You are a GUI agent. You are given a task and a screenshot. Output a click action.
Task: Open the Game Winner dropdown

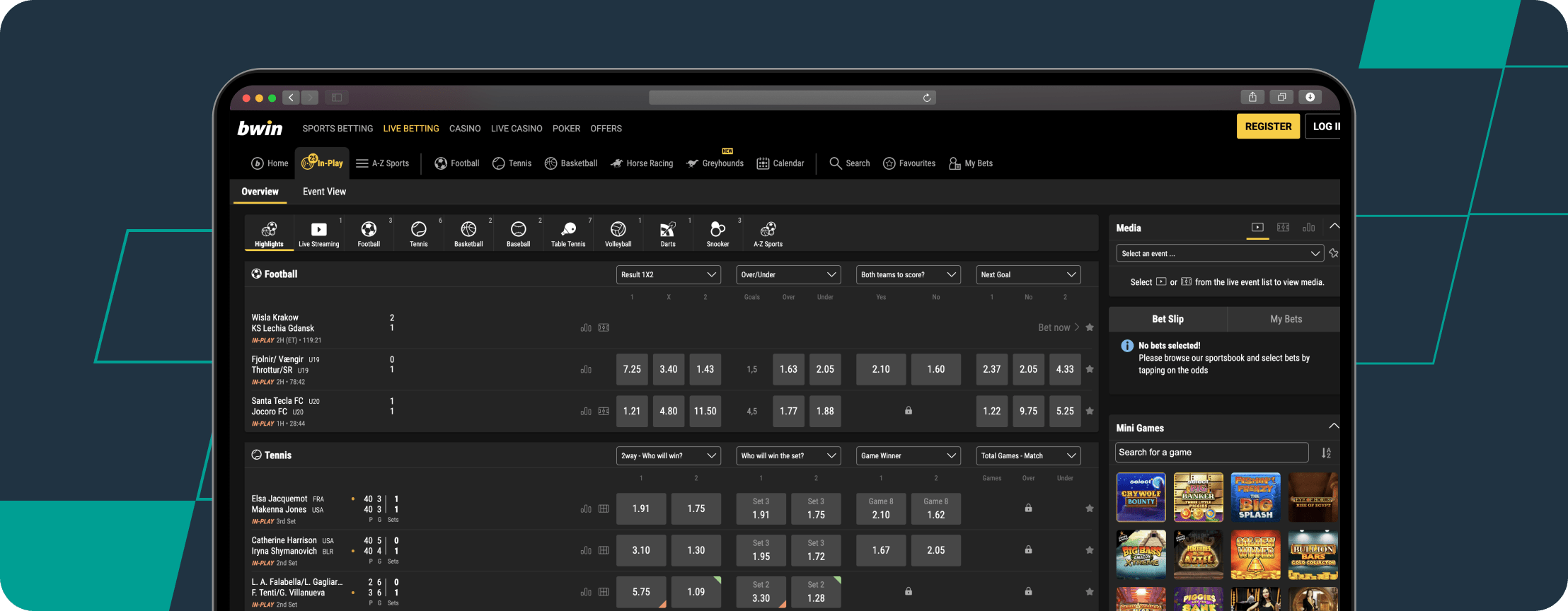pyautogui.click(x=908, y=455)
